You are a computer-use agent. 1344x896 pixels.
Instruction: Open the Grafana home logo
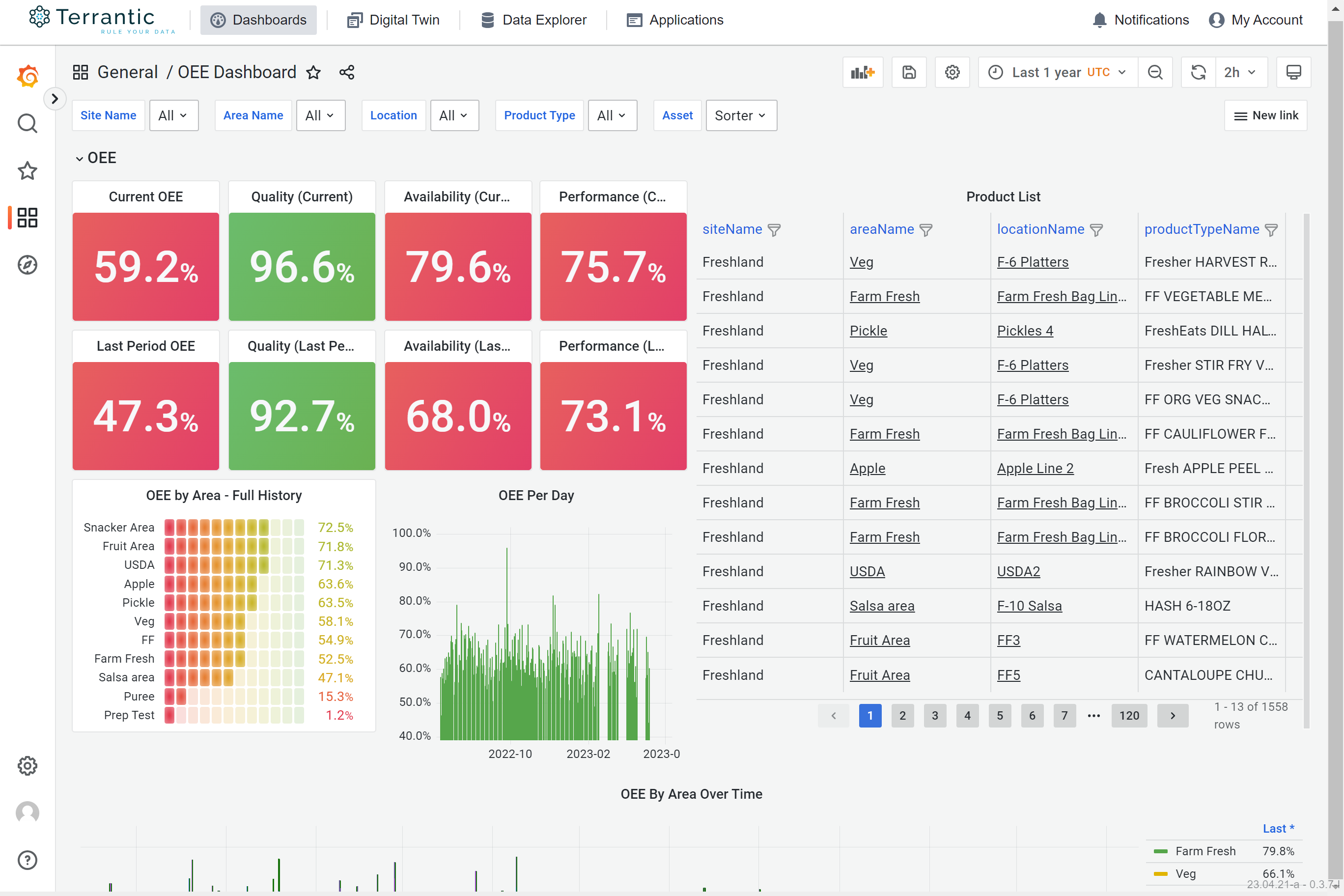(28, 76)
